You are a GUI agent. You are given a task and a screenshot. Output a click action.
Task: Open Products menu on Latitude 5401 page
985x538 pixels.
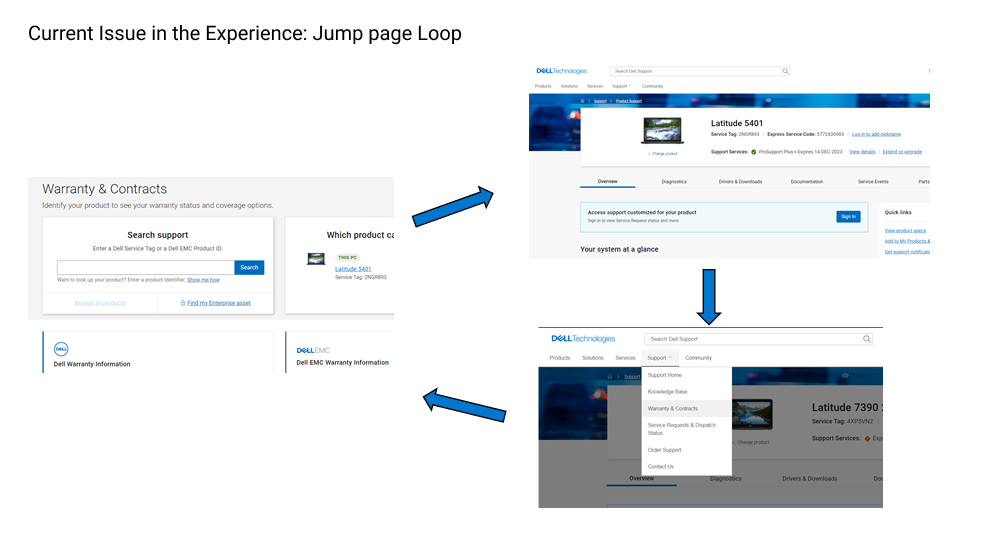pos(543,86)
